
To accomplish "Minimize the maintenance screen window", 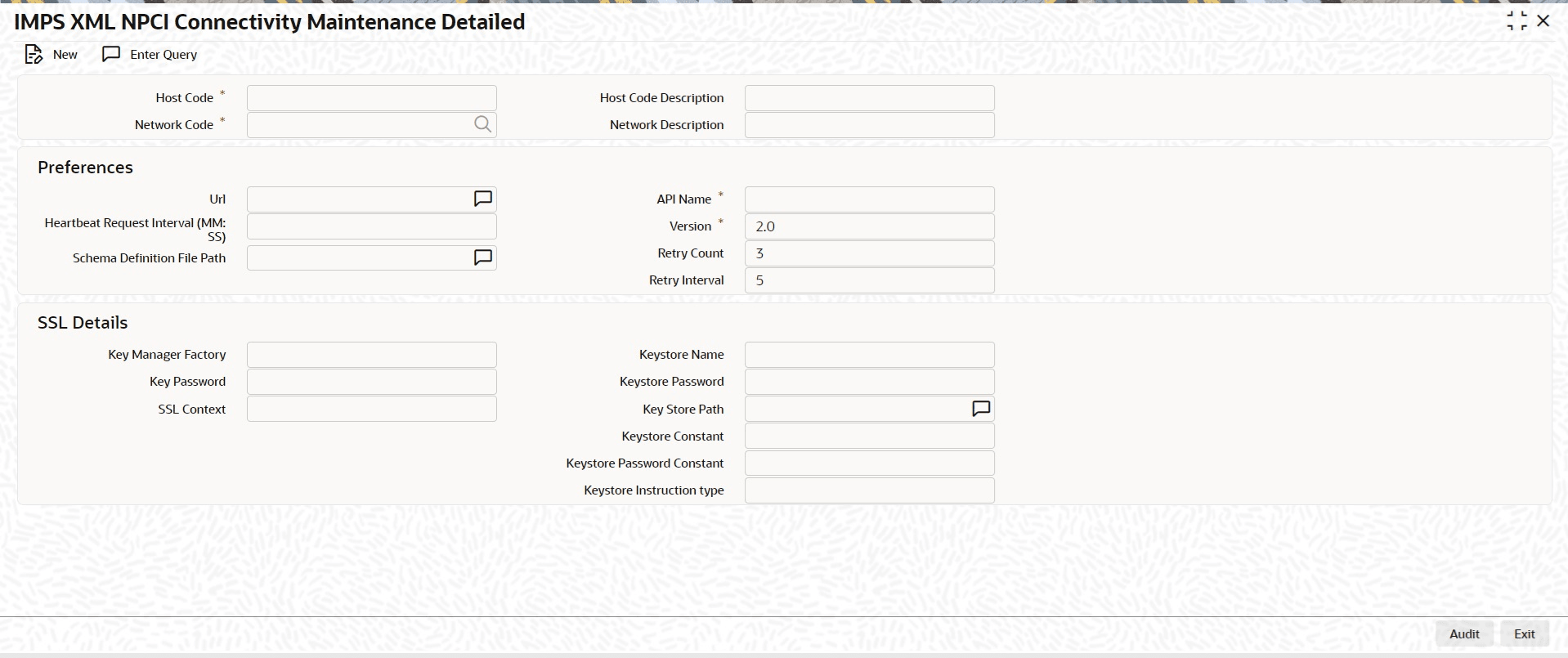I will pyautogui.click(x=1516, y=21).
